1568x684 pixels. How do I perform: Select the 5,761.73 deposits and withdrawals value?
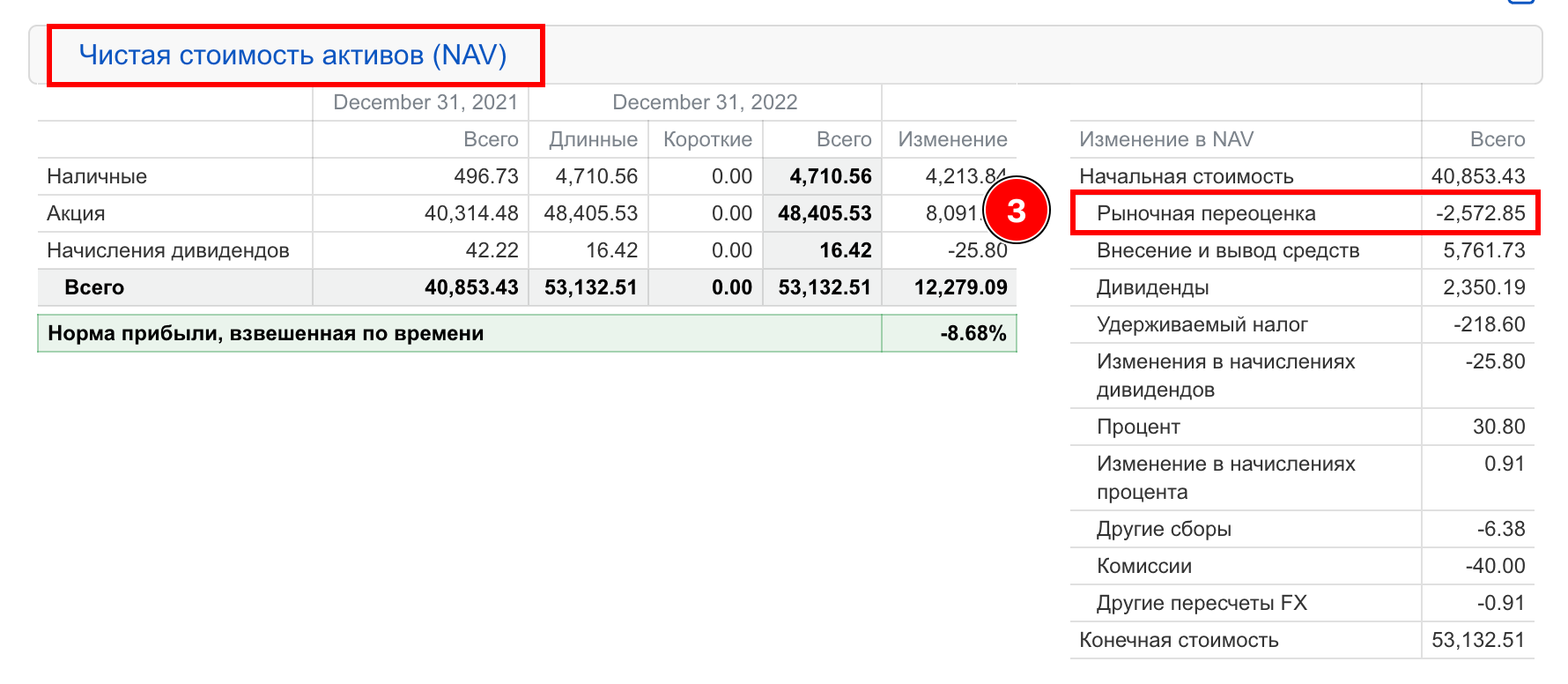click(x=1484, y=250)
